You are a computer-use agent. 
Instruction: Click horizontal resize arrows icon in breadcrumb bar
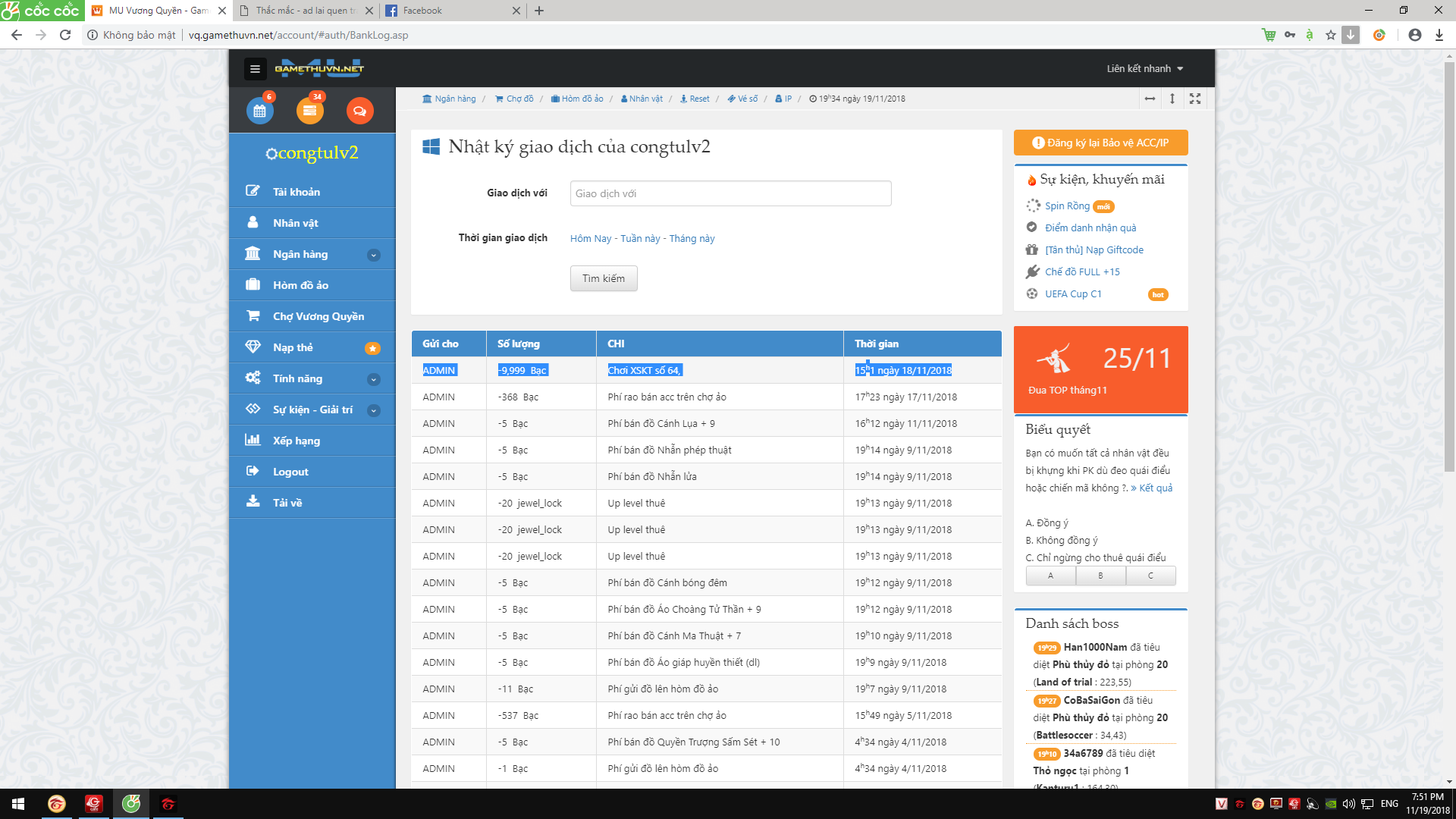(1150, 99)
